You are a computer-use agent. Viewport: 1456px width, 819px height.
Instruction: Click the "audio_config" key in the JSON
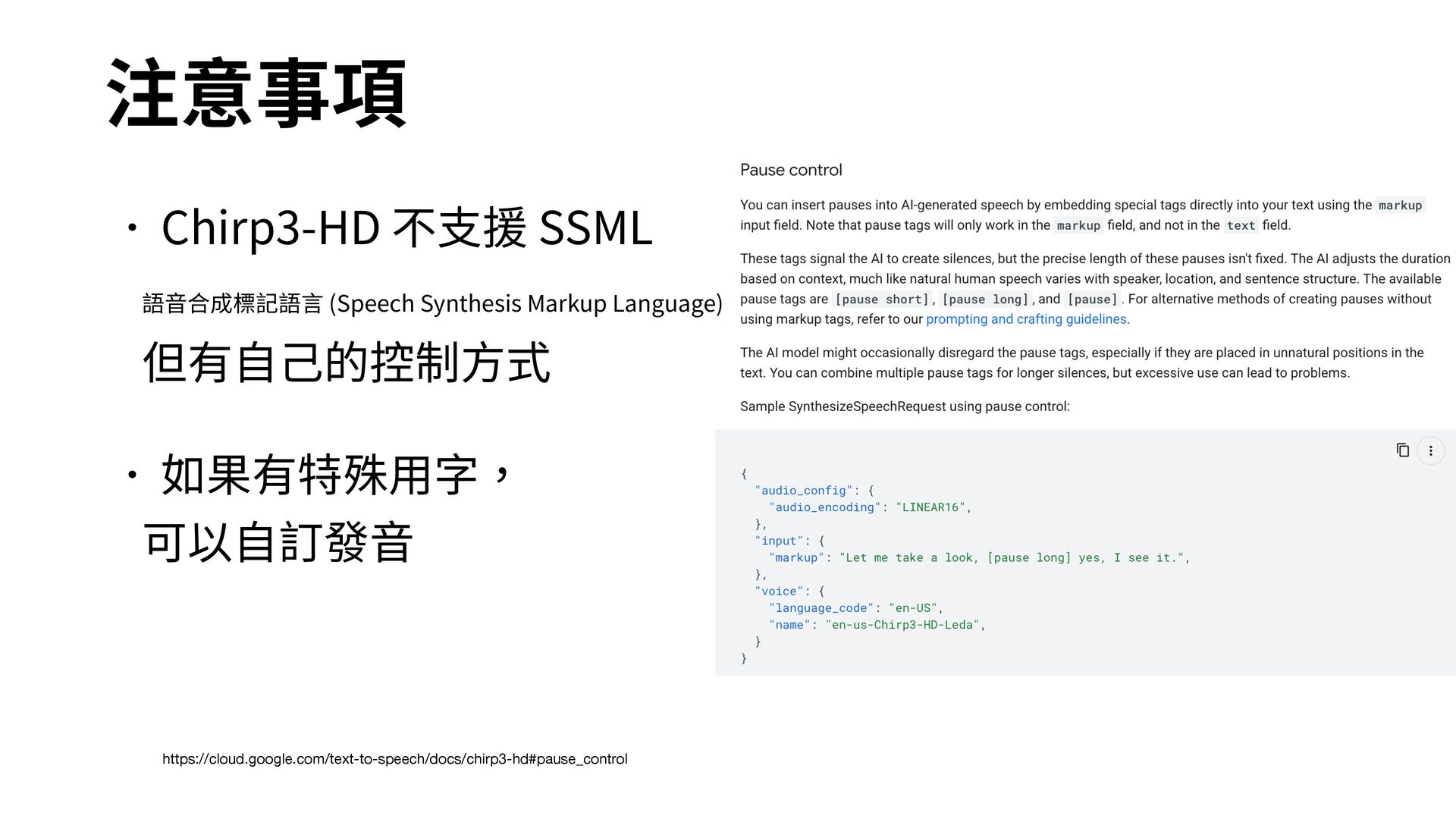[804, 491]
